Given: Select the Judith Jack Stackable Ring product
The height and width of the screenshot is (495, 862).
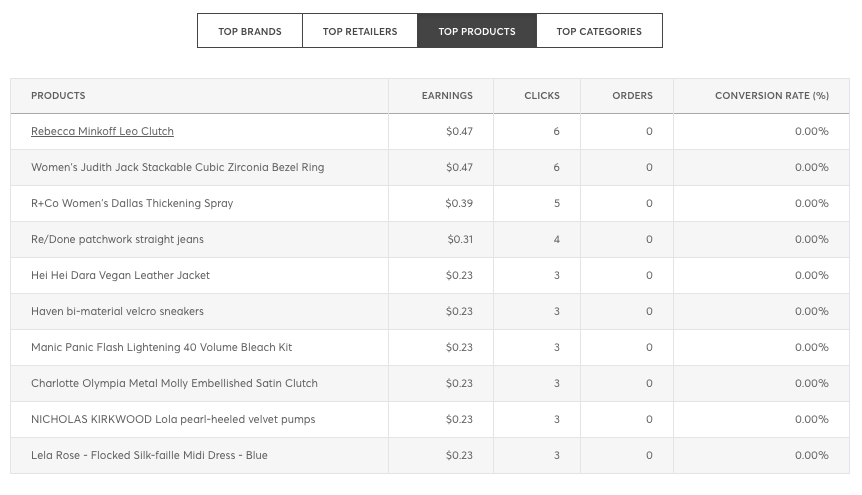Looking at the screenshot, I should pos(177,168).
